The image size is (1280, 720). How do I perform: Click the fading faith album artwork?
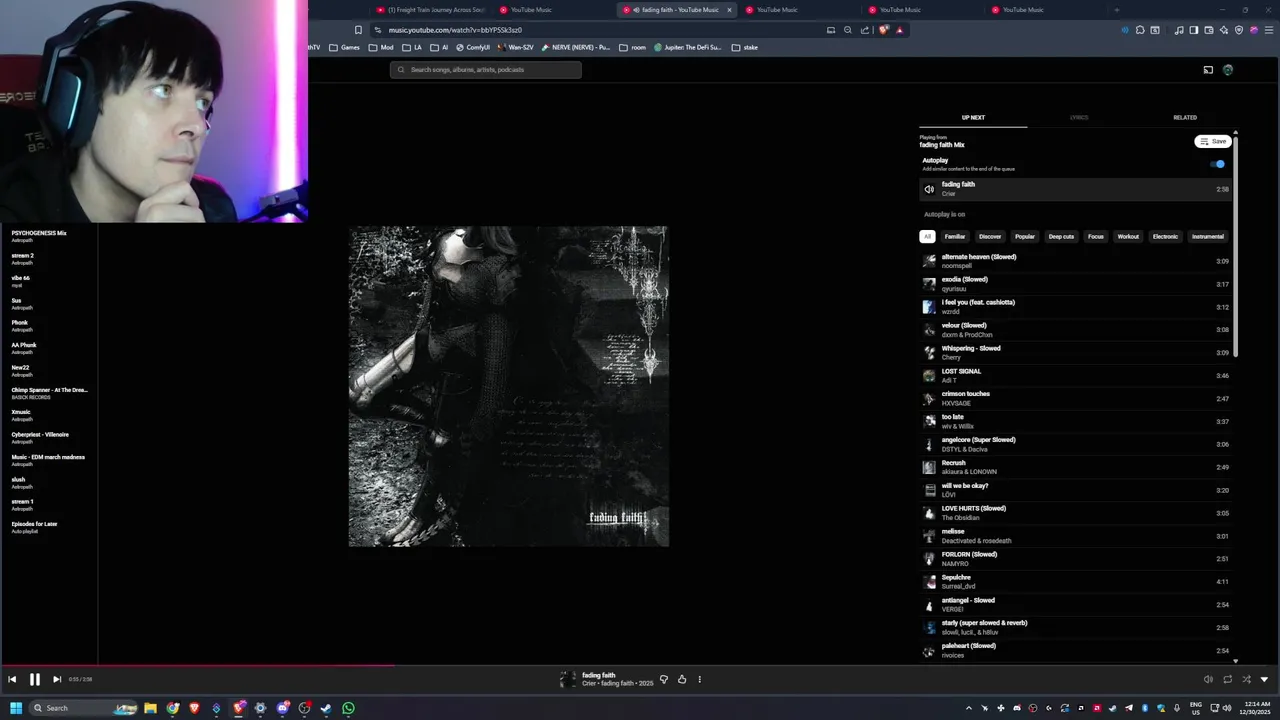pos(508,386)
